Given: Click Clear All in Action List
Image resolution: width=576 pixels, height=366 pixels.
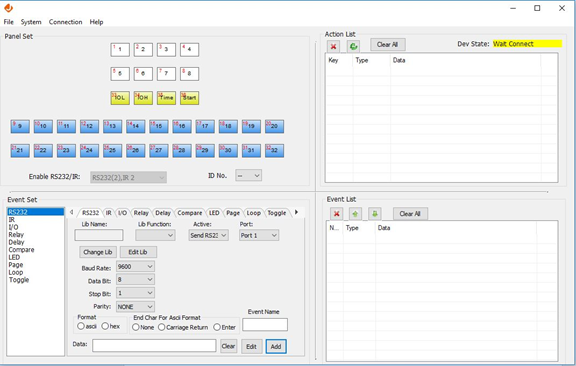Looking at the screenshot, I should click(x=388, y=44).
